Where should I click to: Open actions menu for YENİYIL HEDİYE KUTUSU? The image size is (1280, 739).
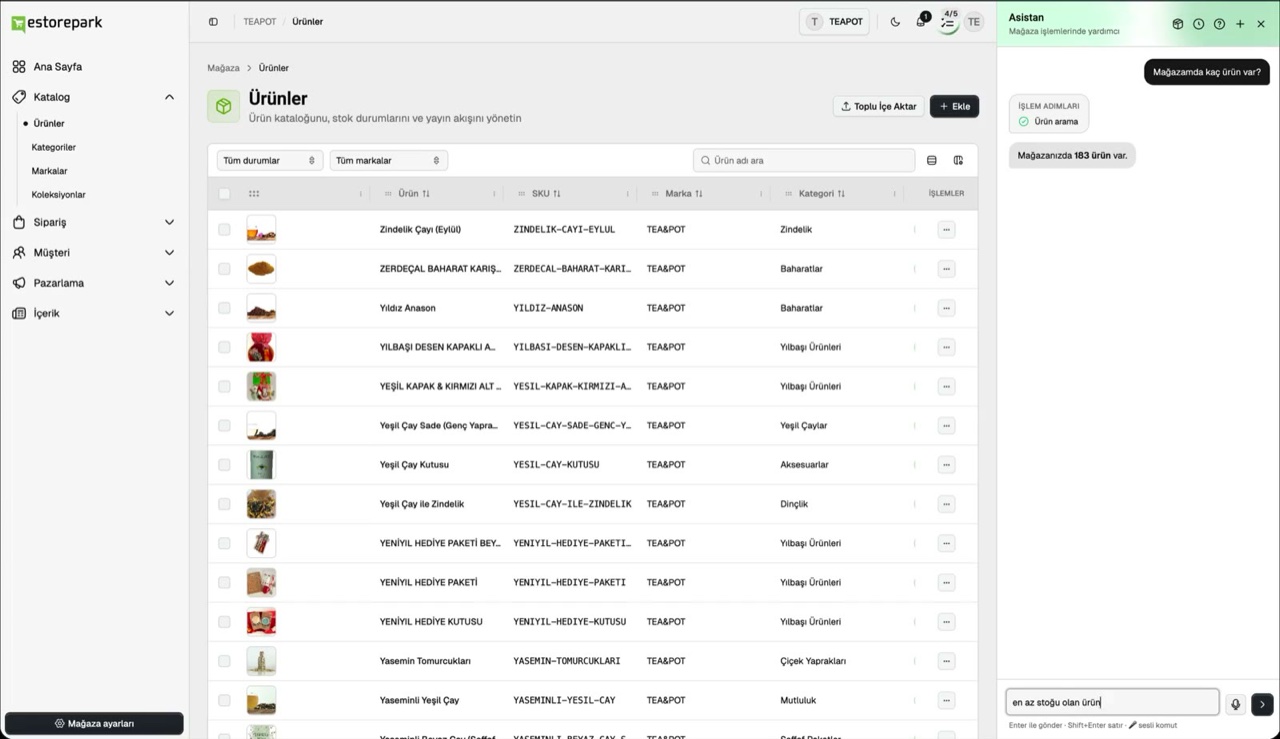click(x=946, y=622)
